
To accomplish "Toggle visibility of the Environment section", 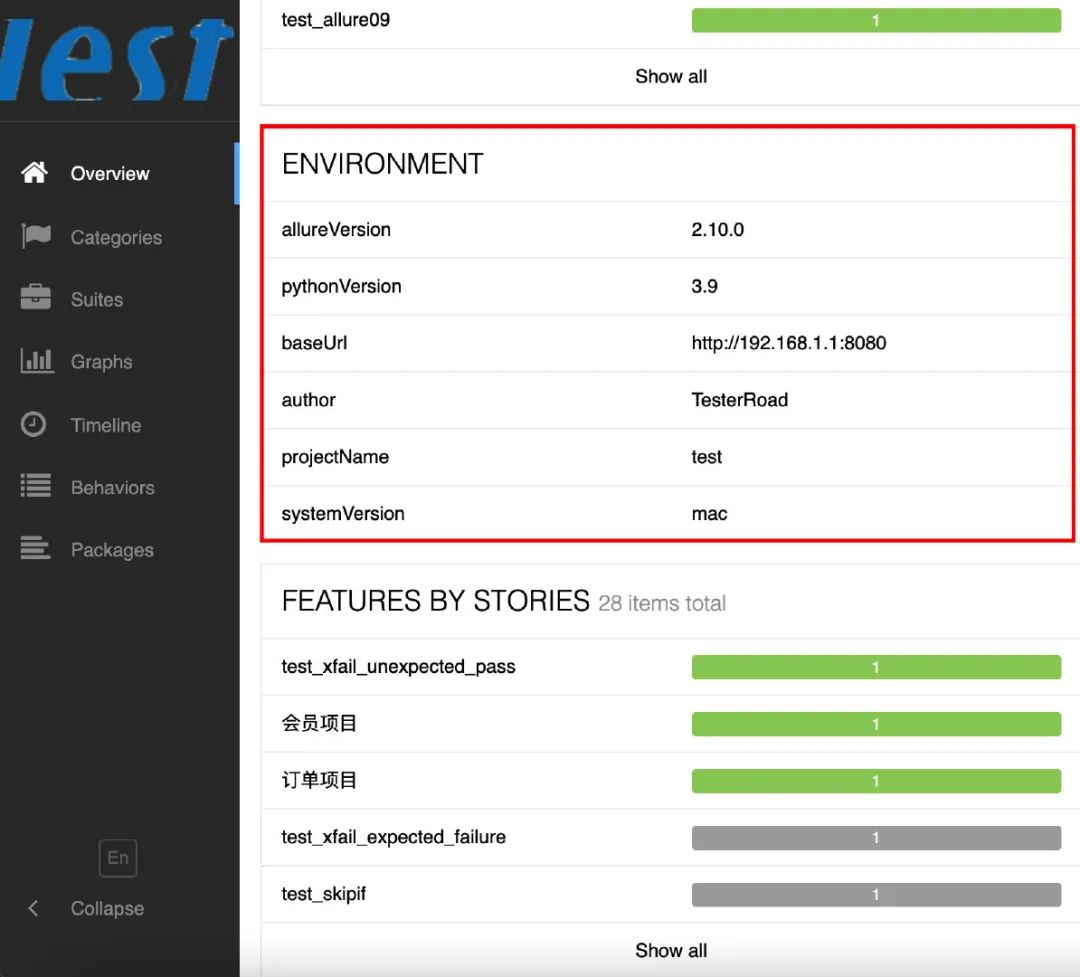I will pyautogui.click(x=381, y=163).
